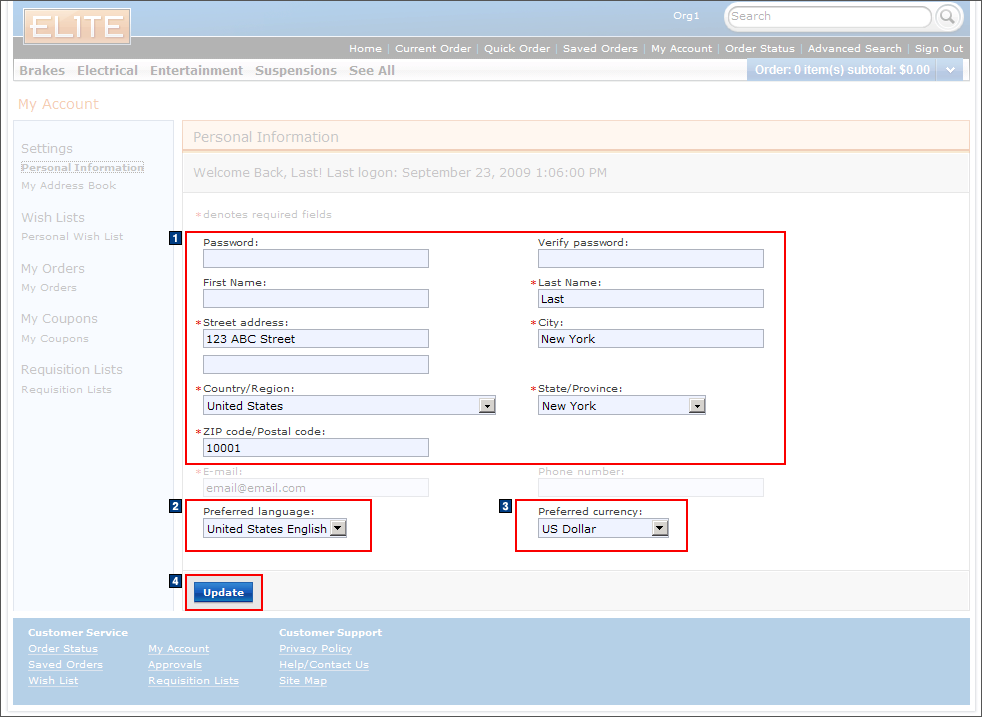Click footer My Account link

coord(178,649)
